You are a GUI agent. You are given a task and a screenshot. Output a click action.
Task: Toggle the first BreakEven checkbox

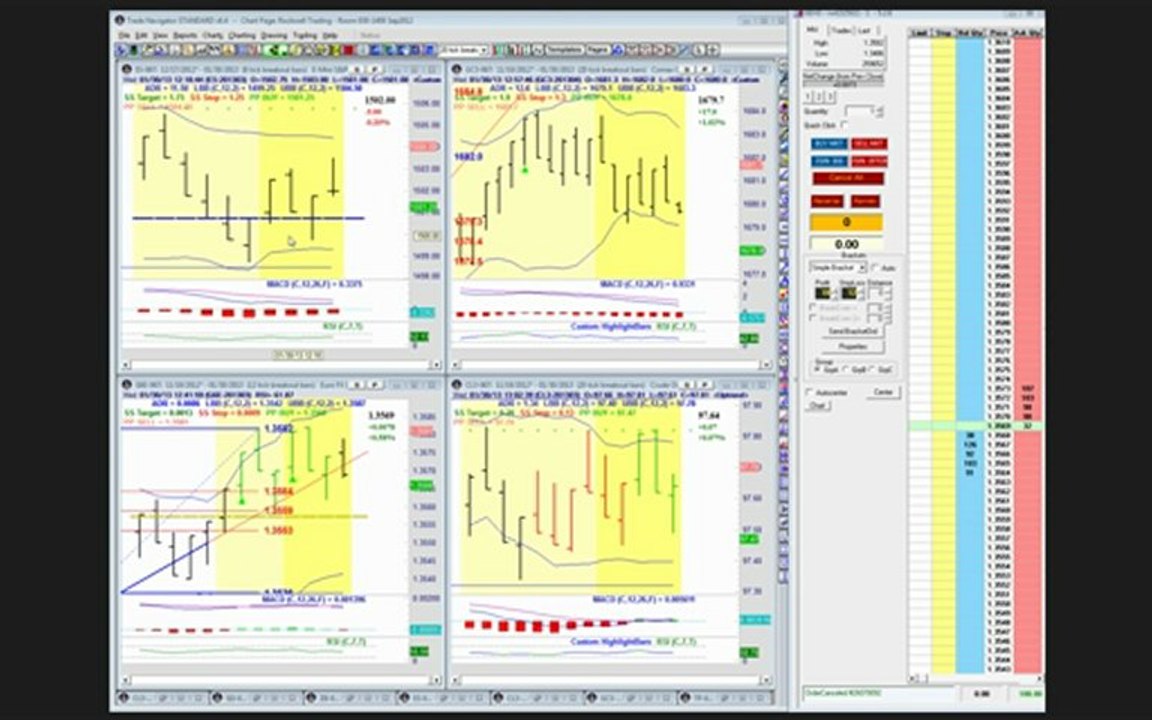(x=812, y=307)
